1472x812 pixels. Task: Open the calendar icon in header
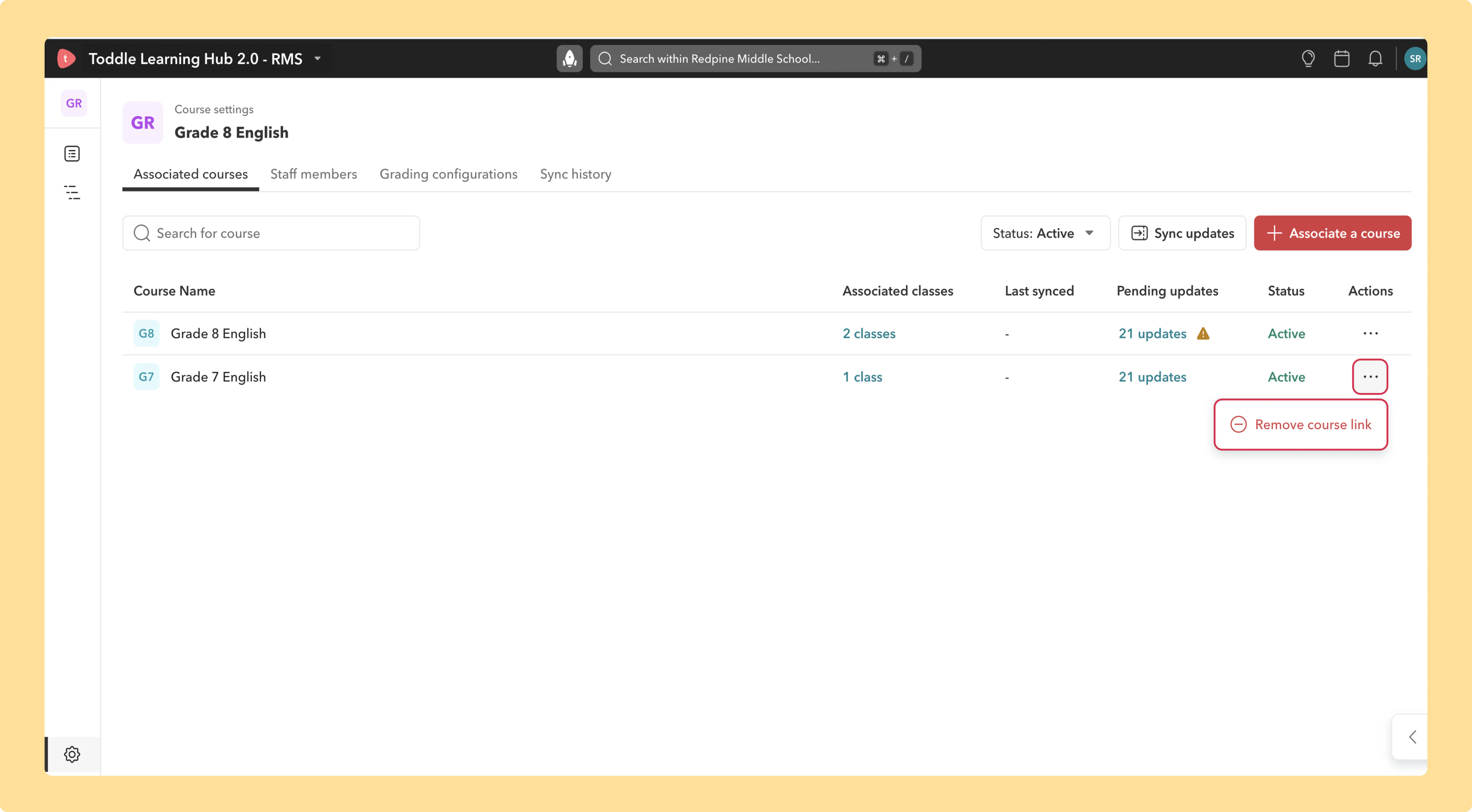tap(1342, 58)
